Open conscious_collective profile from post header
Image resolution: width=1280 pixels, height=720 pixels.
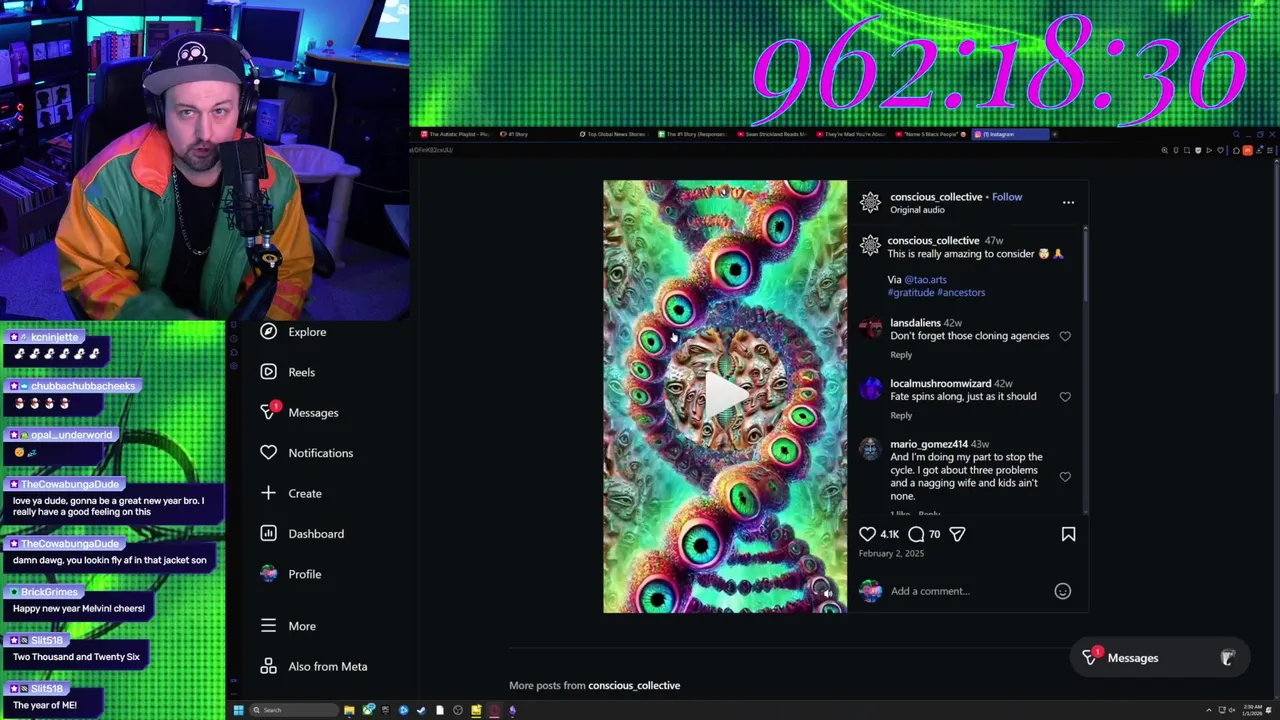point(936,197)
